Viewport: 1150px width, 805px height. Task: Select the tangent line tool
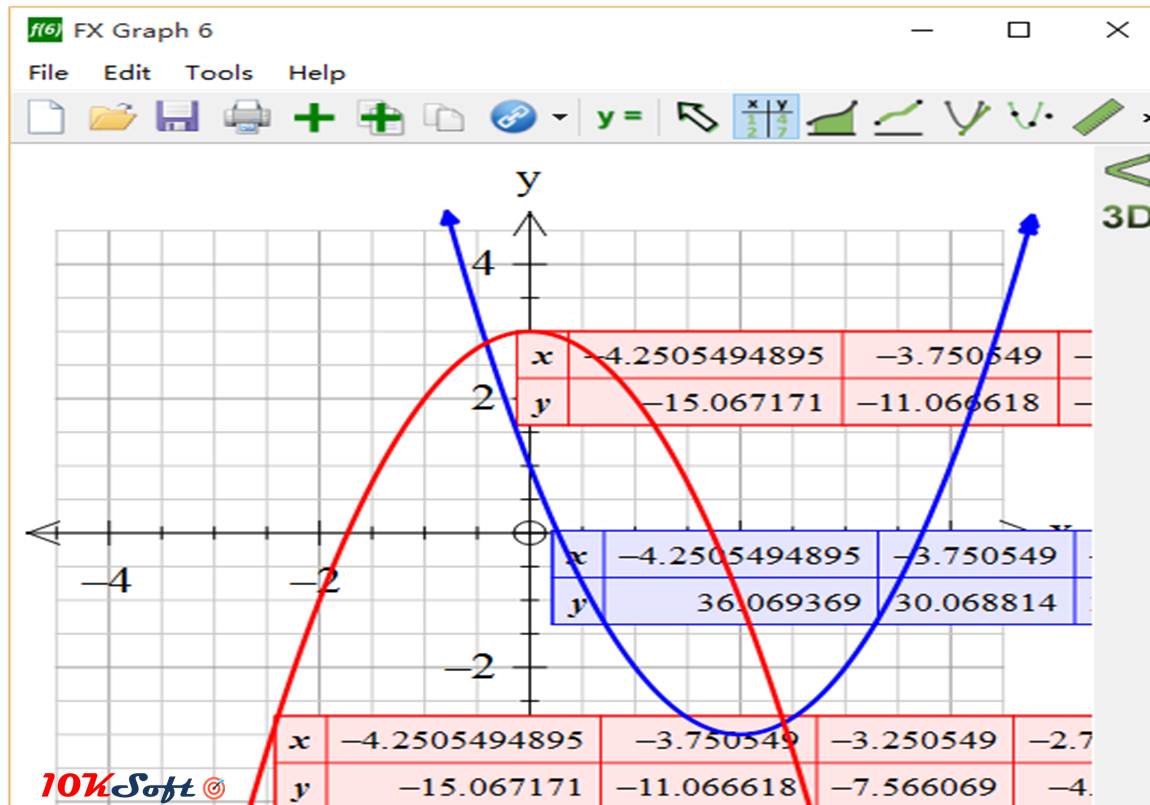point(898,117)
